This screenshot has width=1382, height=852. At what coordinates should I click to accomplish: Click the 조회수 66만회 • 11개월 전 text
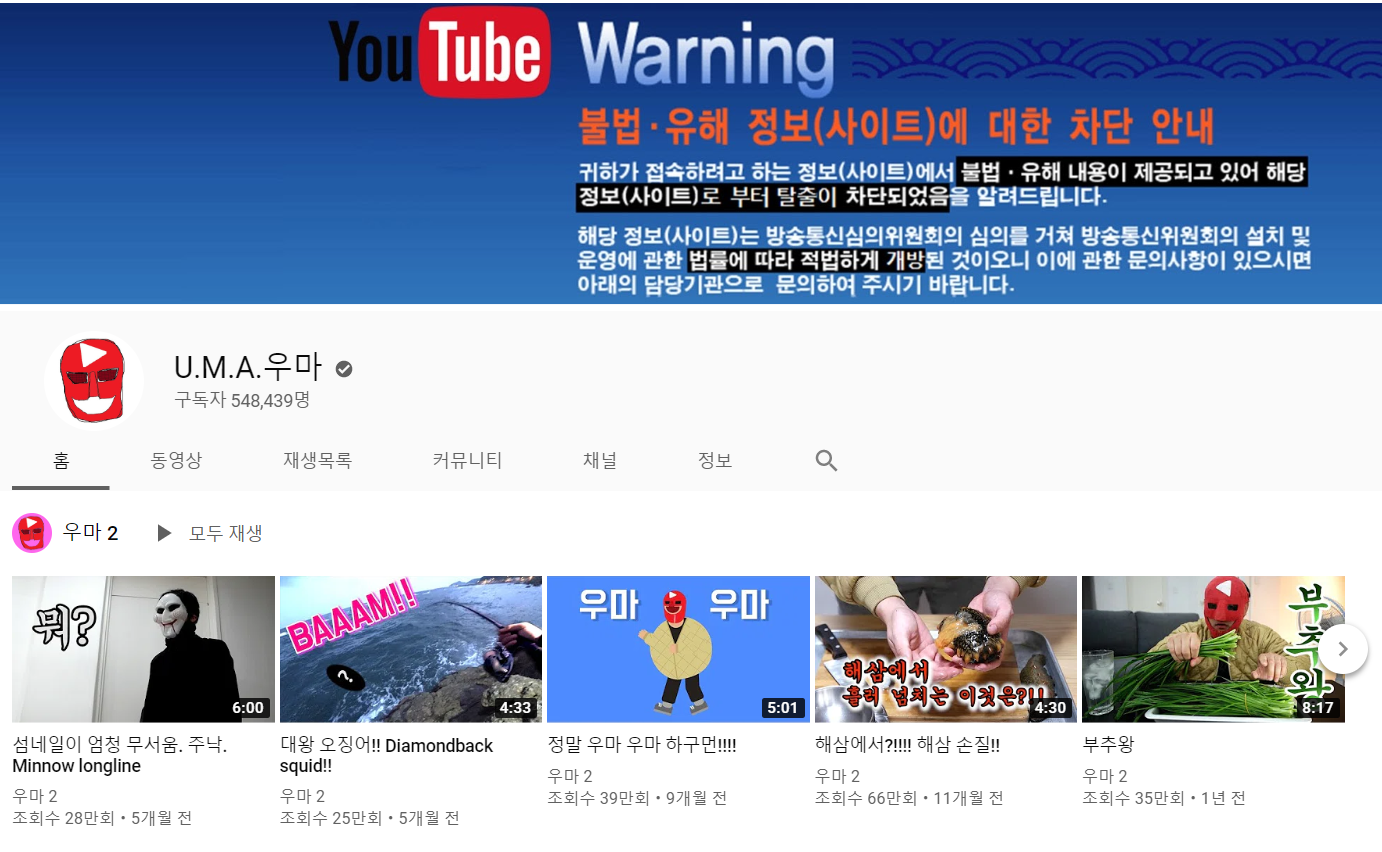[909, 798]
